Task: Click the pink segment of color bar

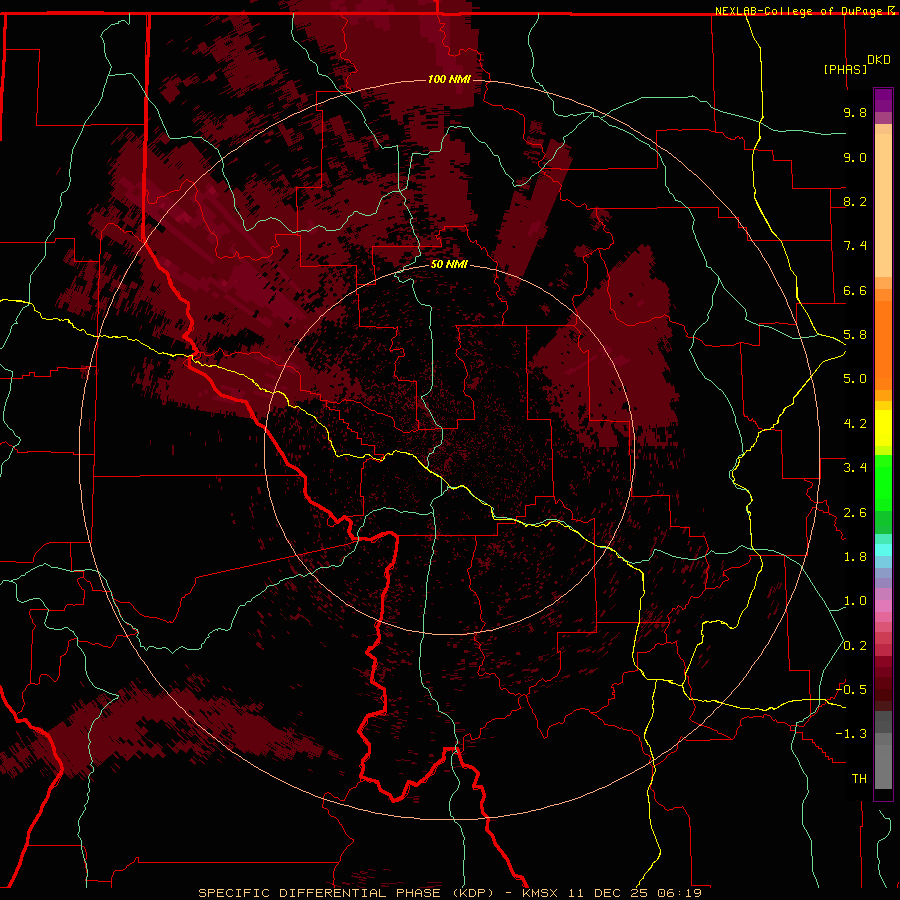Action: click(x=883, y=606)
